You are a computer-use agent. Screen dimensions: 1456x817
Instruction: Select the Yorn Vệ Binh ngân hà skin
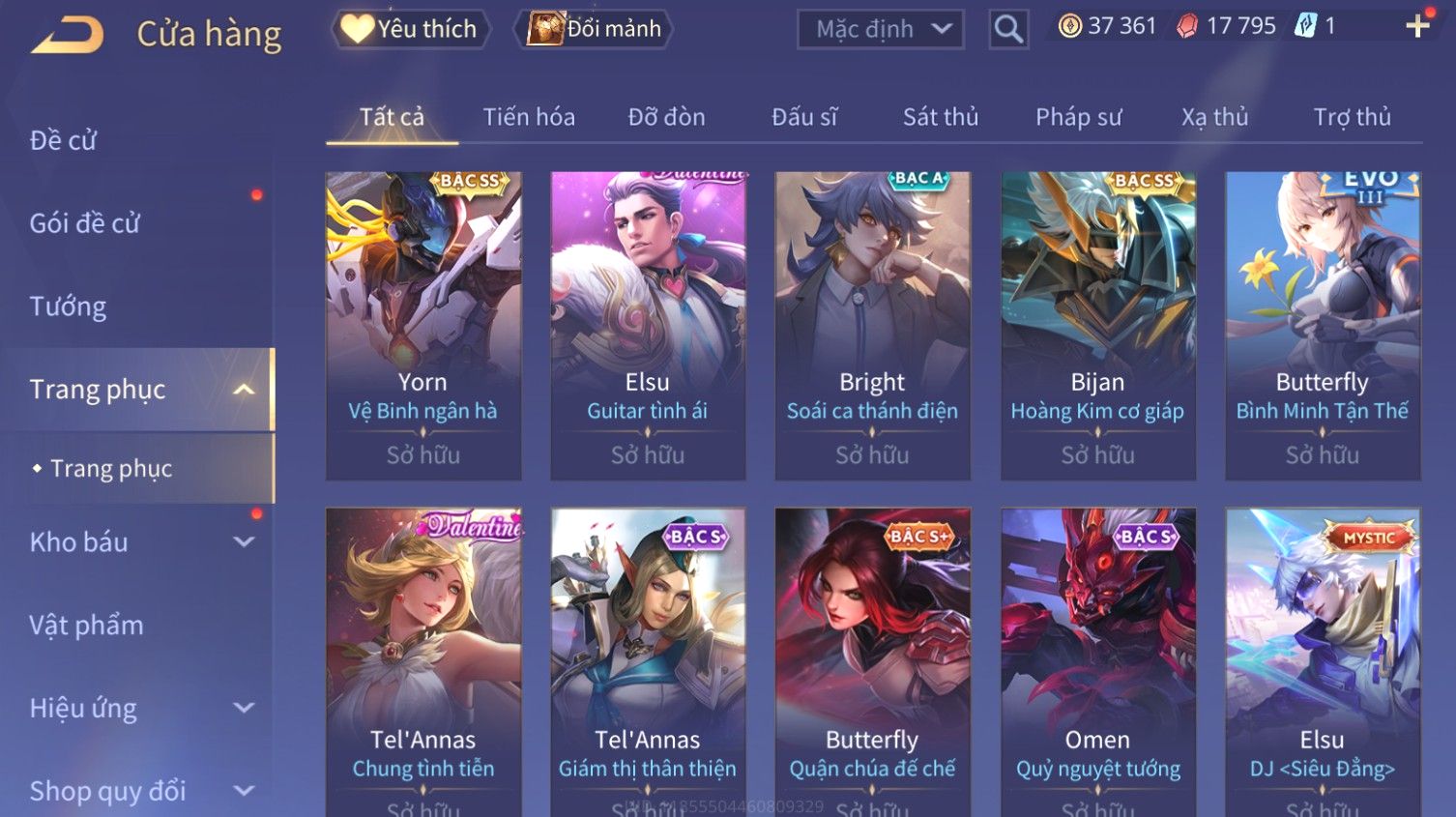point(423,326)
